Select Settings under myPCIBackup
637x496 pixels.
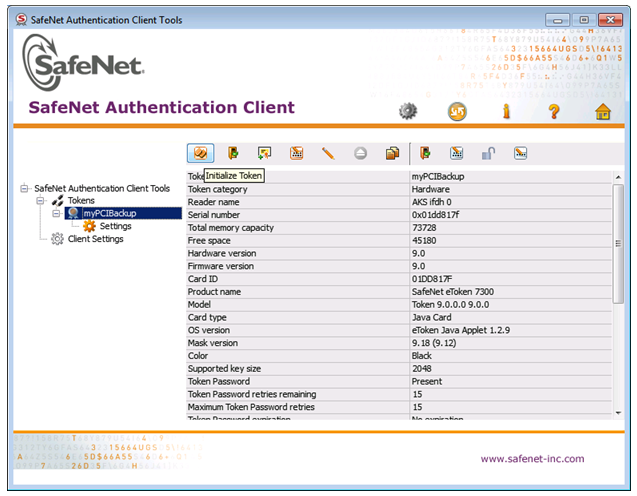(115, 226)
